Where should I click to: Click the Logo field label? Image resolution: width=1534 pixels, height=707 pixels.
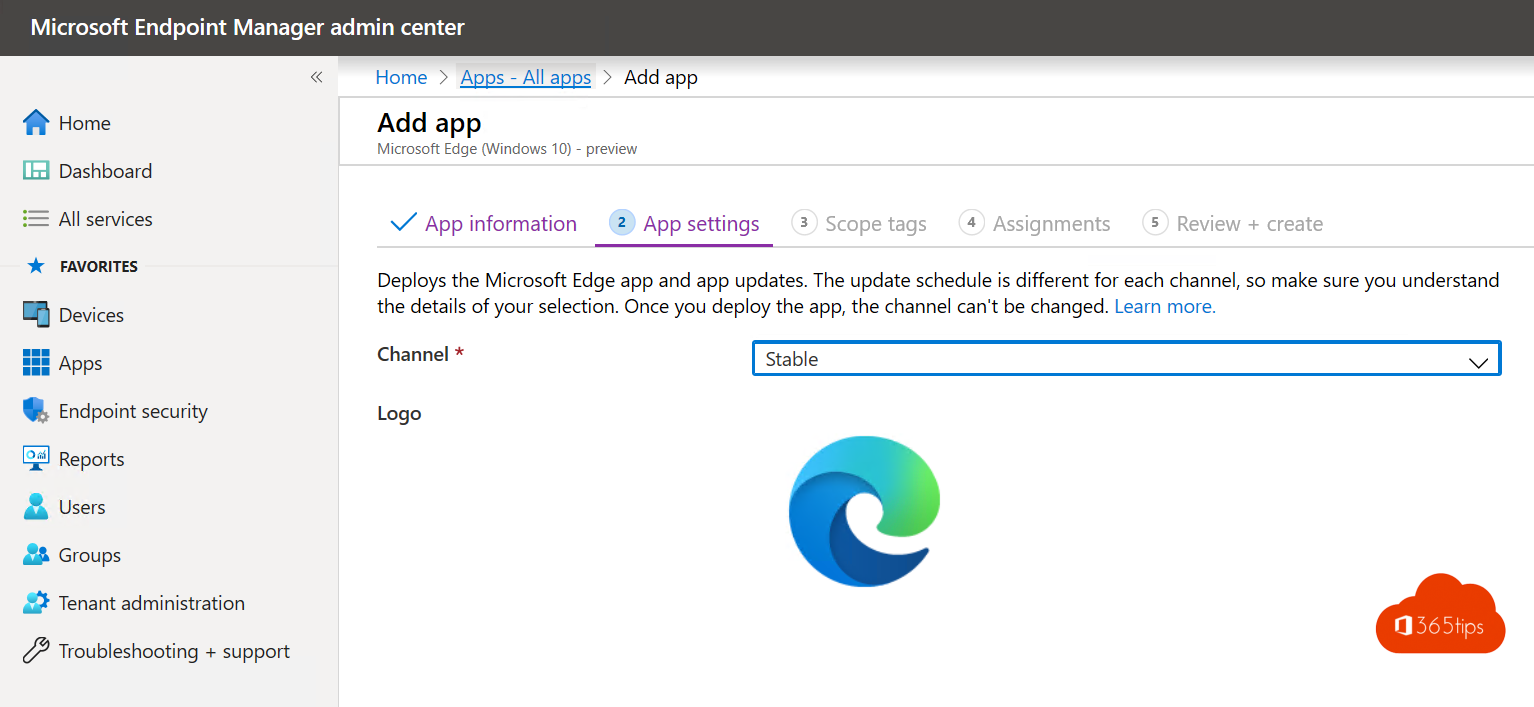click(399, 413)
